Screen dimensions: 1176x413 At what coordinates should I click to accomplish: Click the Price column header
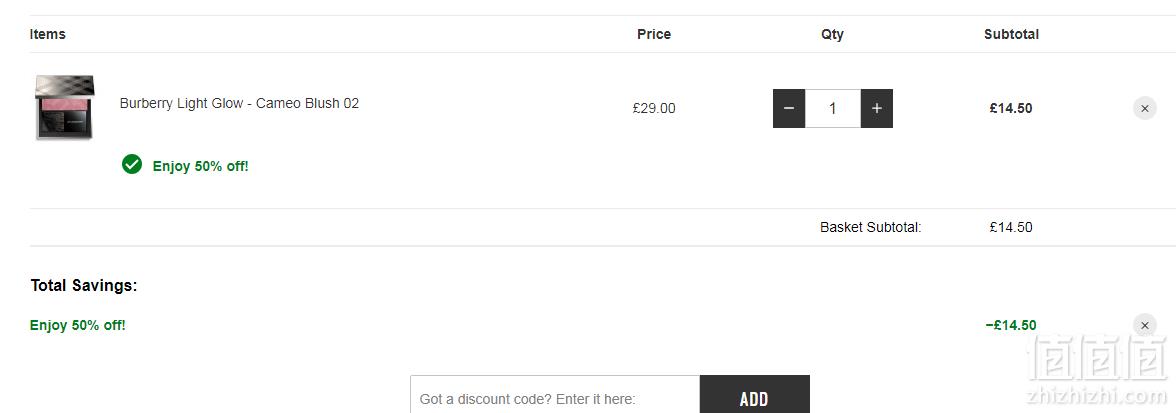[654, 34]
